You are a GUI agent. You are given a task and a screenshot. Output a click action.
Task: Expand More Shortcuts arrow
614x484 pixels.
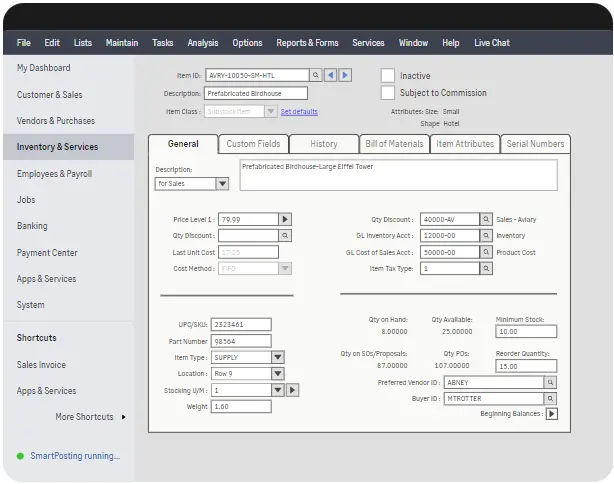pyautogui.click(x=123, y=417)
